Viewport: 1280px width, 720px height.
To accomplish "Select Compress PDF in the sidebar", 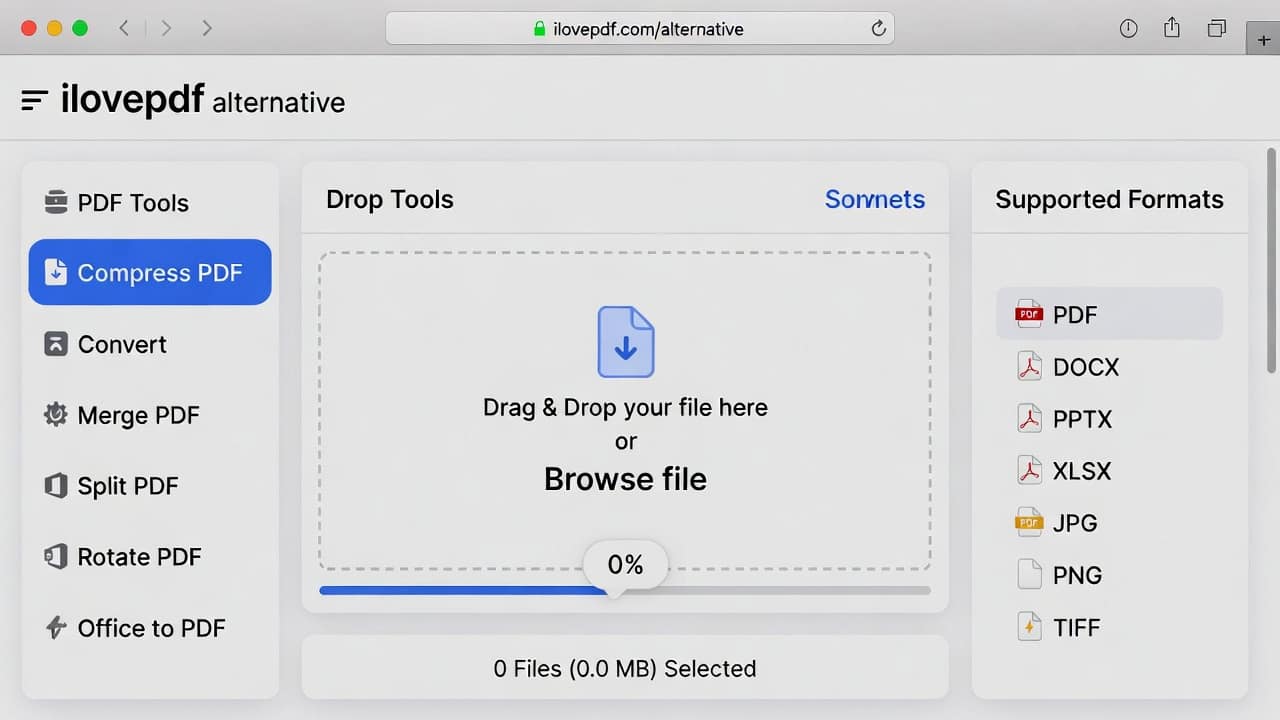I will coord(150,272).
